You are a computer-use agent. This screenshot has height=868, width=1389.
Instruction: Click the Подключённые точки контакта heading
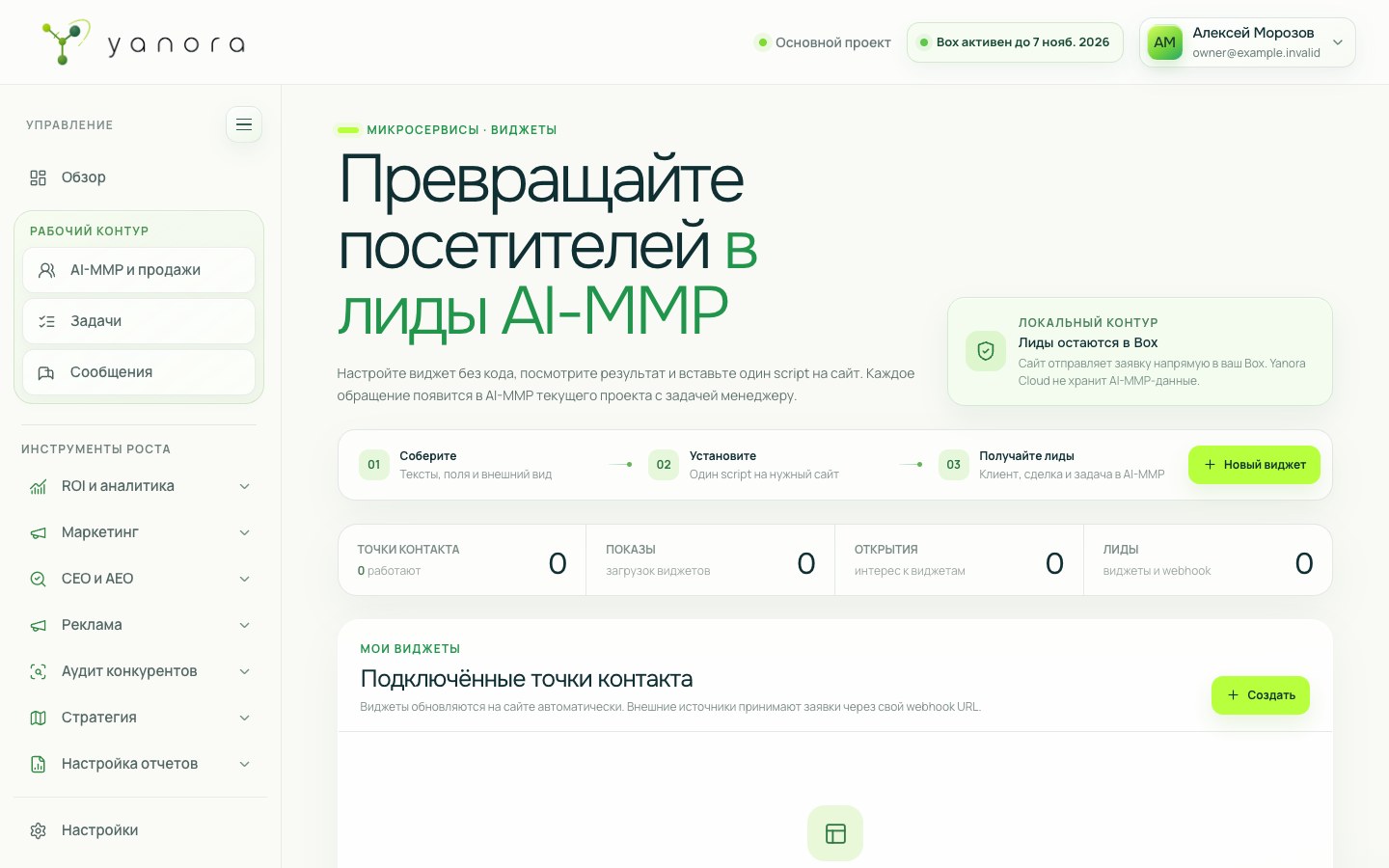point(527,679)
